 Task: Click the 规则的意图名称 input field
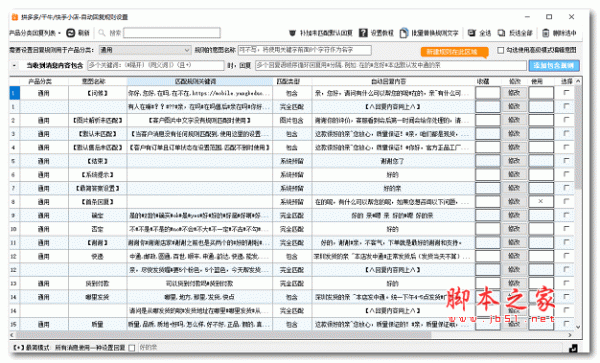(x=305, y=50)
